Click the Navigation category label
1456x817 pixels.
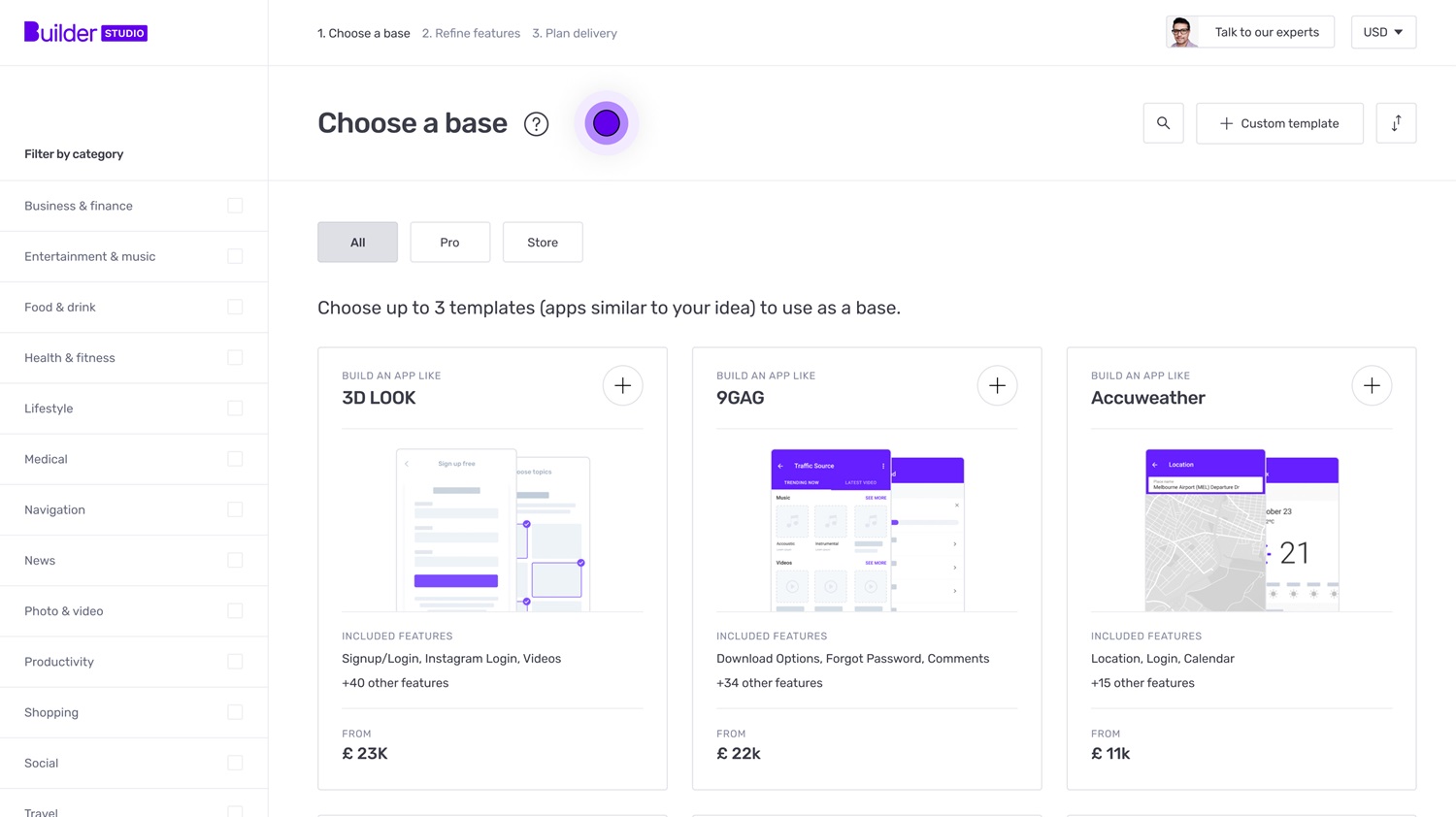tap(54, 509)
